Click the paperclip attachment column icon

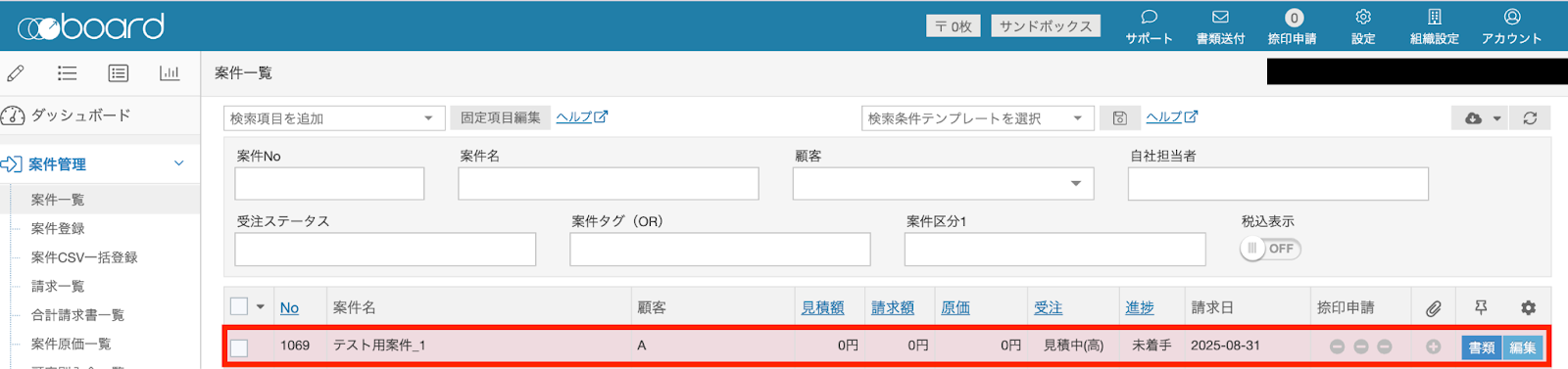[x=1433, y=308]
